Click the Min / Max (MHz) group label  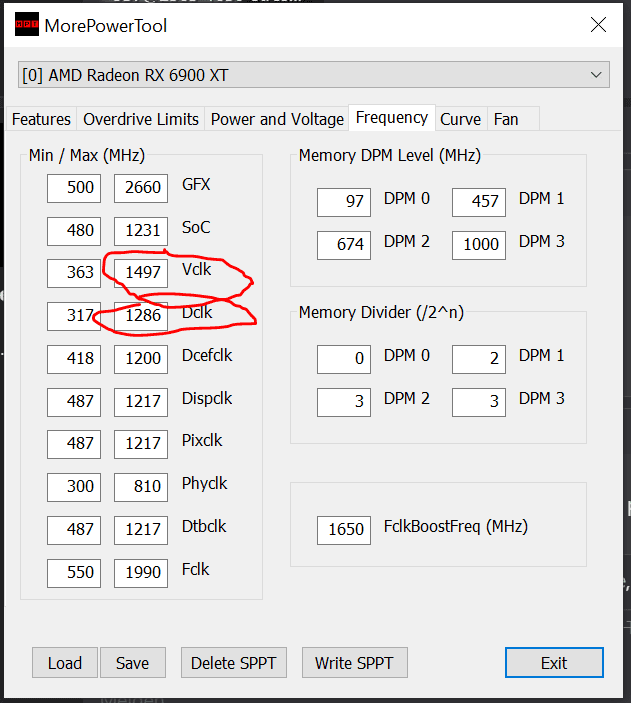[x=87, y=156]
